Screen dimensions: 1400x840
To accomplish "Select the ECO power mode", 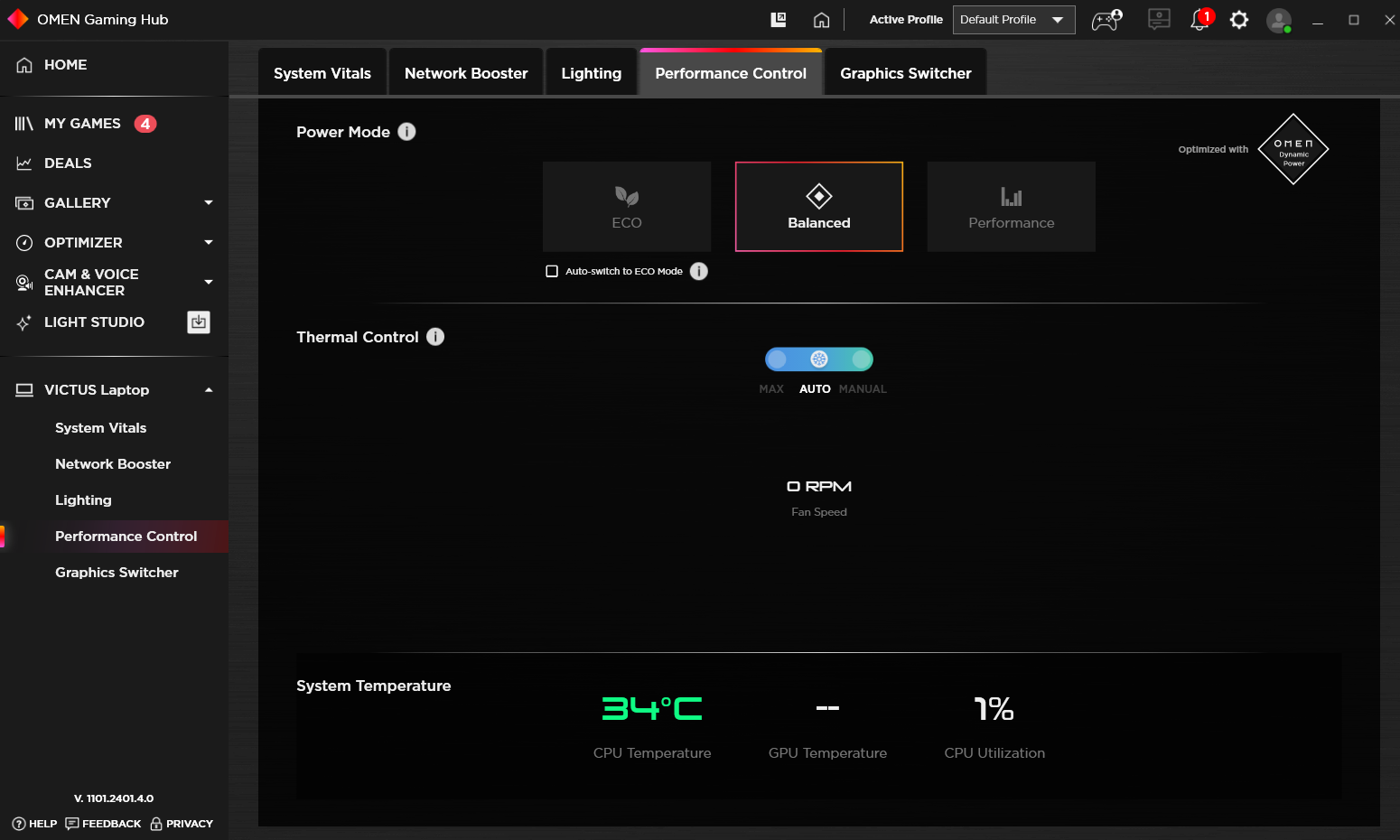I will (627, 207).
